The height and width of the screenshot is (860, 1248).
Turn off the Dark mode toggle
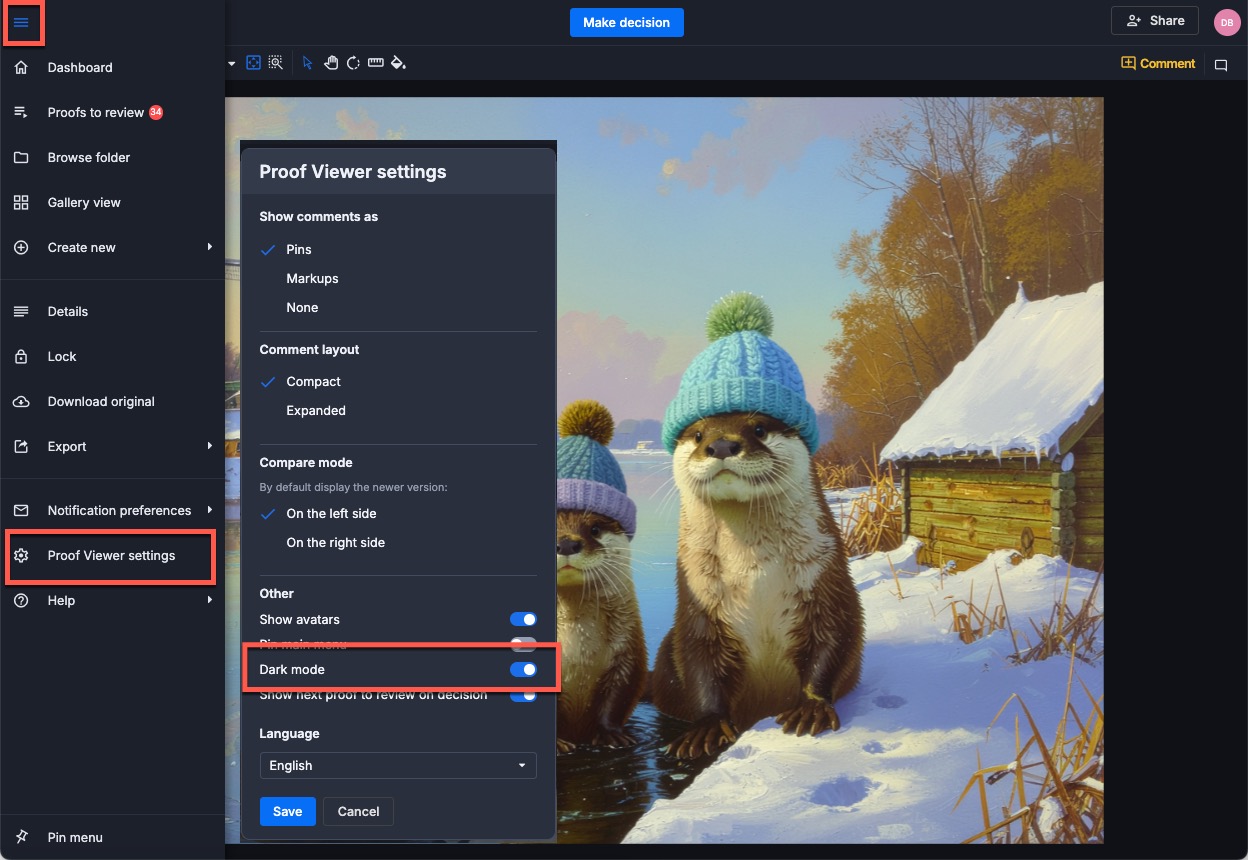(x=523, y=670)
